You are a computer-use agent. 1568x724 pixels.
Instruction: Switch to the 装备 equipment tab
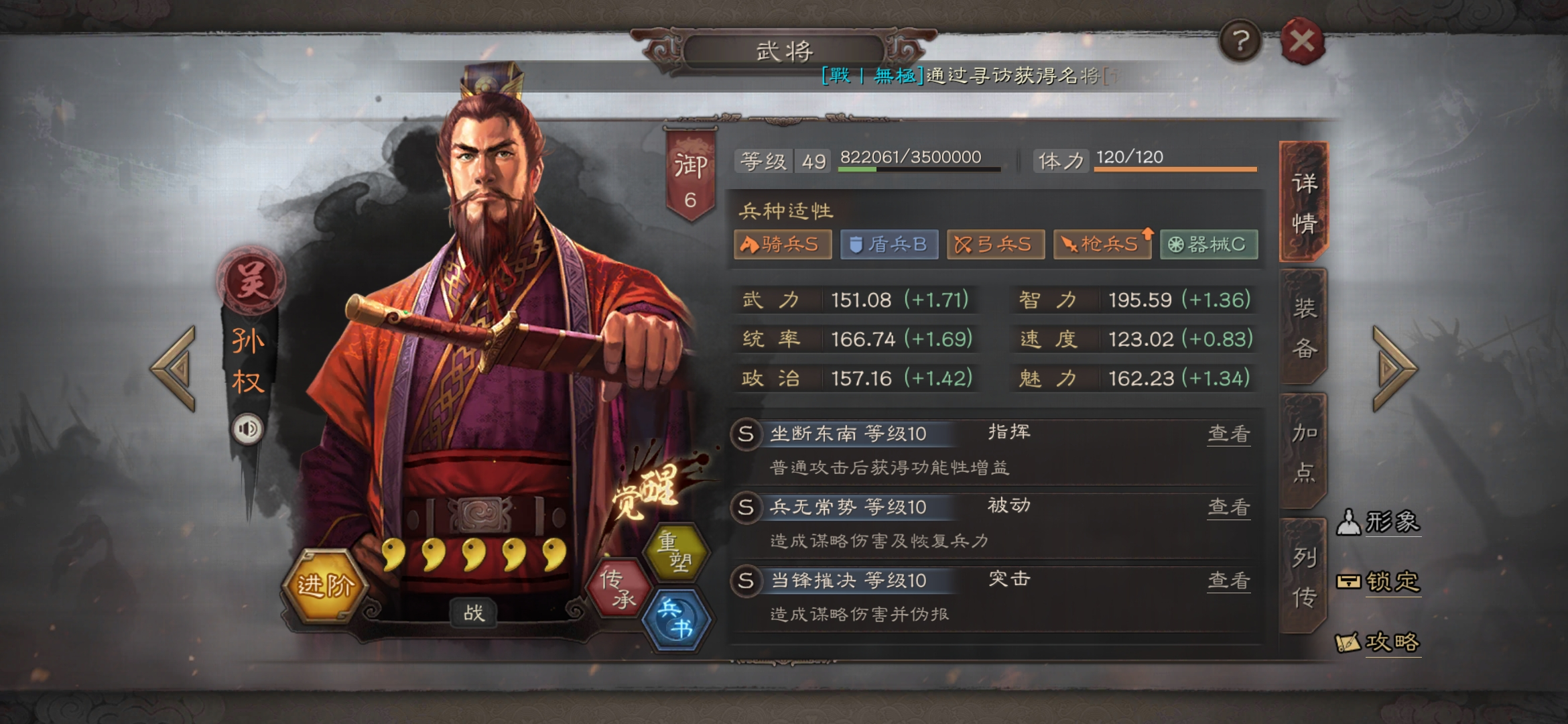click(x=1303, y=327)
